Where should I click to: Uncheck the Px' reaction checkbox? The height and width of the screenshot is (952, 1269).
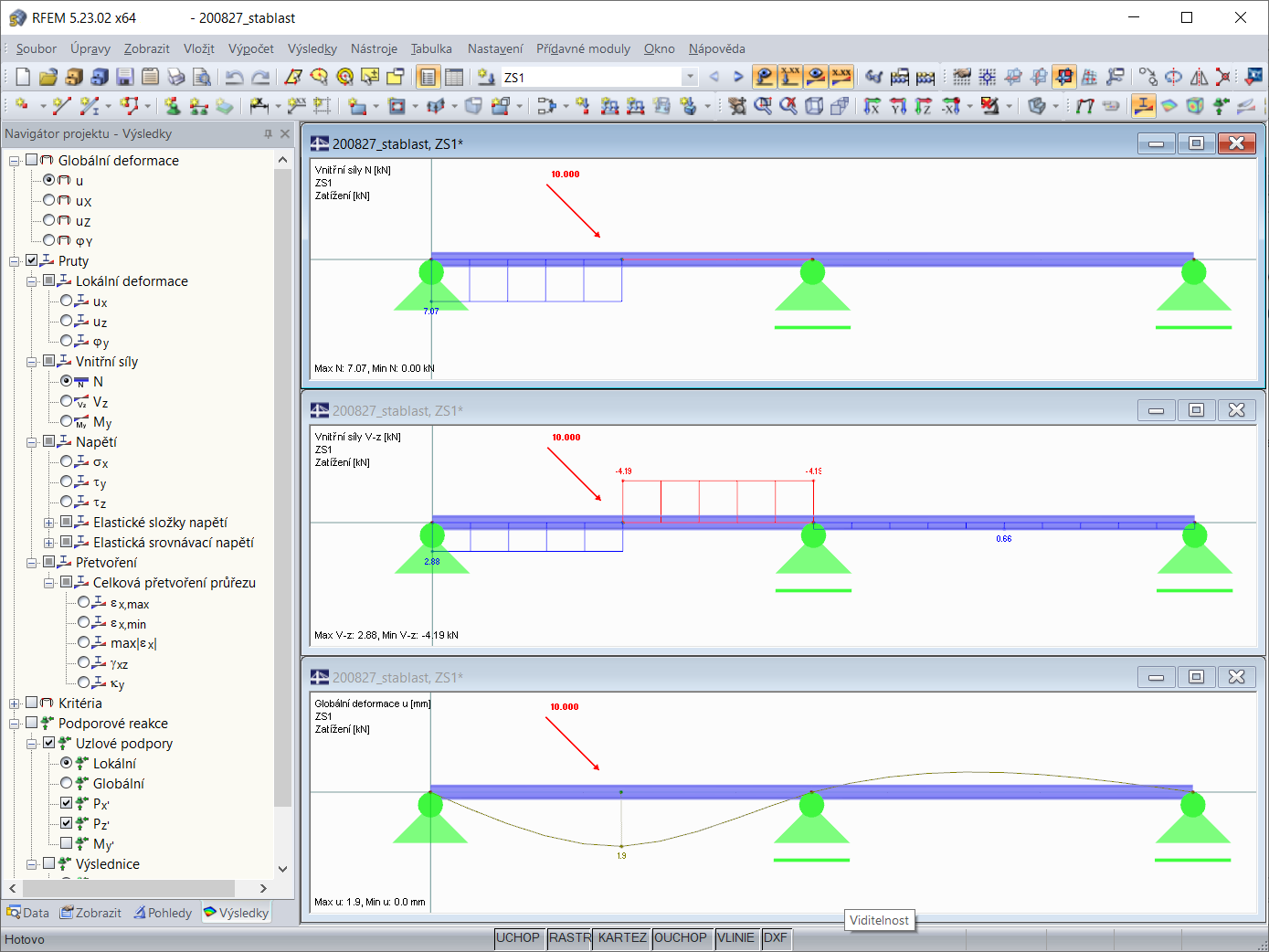(67, 803)
